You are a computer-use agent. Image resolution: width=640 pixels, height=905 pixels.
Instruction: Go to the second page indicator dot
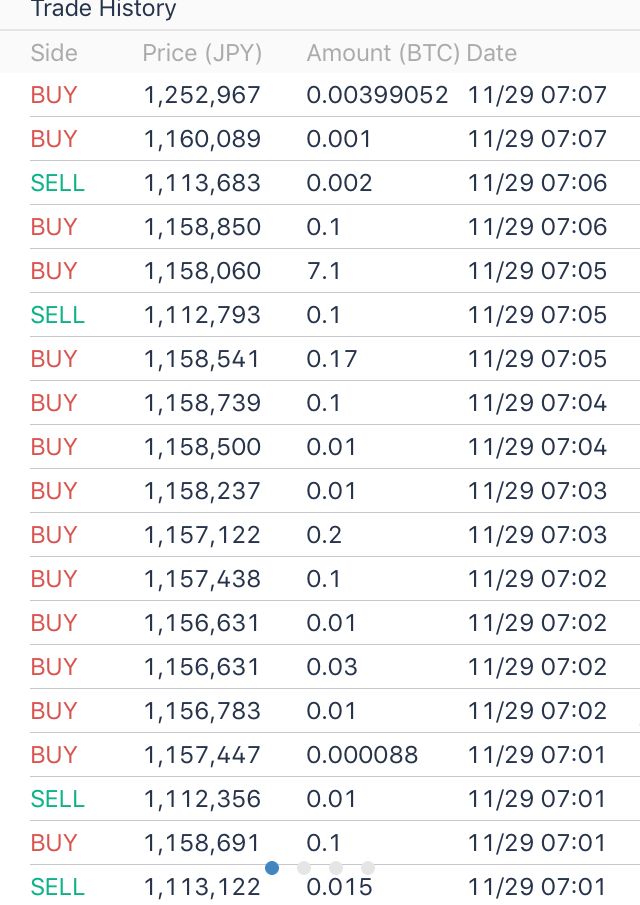tap(304, 868)
